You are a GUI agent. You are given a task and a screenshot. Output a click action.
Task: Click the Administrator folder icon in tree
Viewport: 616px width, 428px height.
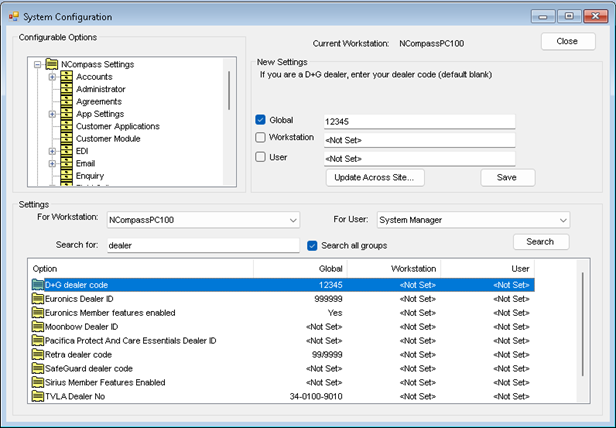66,89
